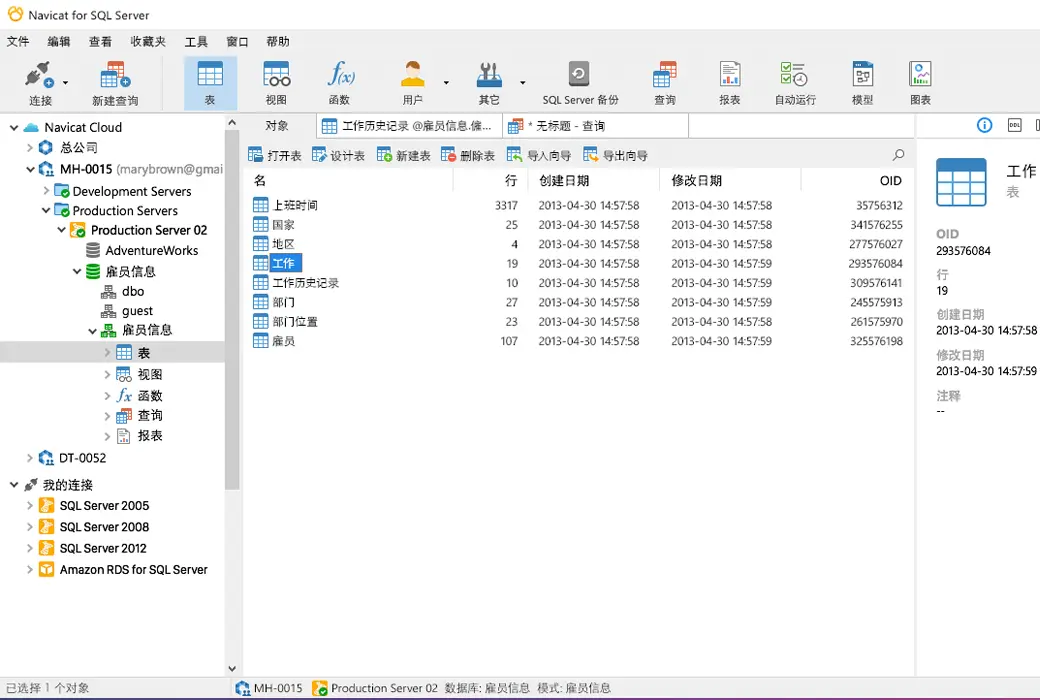Viewport: 1040px width, 700px height.
Task: Click 新建表 new table button
Action: click(403, 155)
